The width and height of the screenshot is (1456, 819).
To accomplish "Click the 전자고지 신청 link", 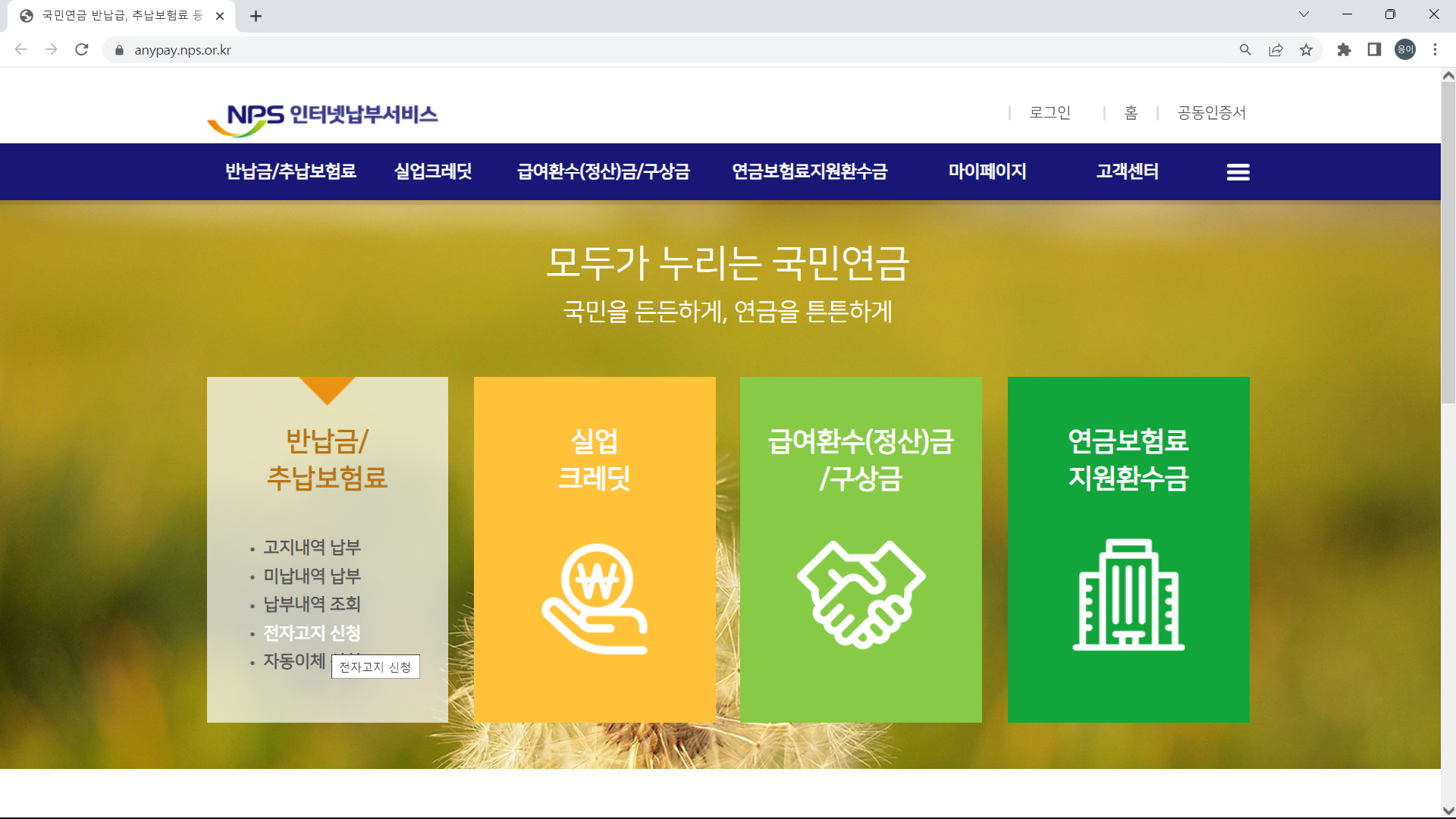I will click(312, 632).
